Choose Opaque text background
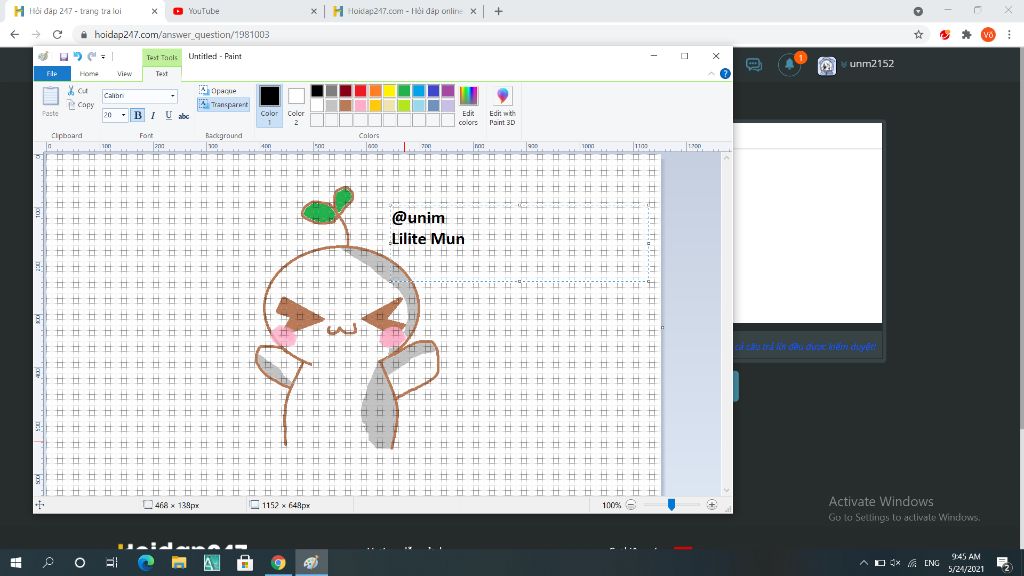 (217, 91)
